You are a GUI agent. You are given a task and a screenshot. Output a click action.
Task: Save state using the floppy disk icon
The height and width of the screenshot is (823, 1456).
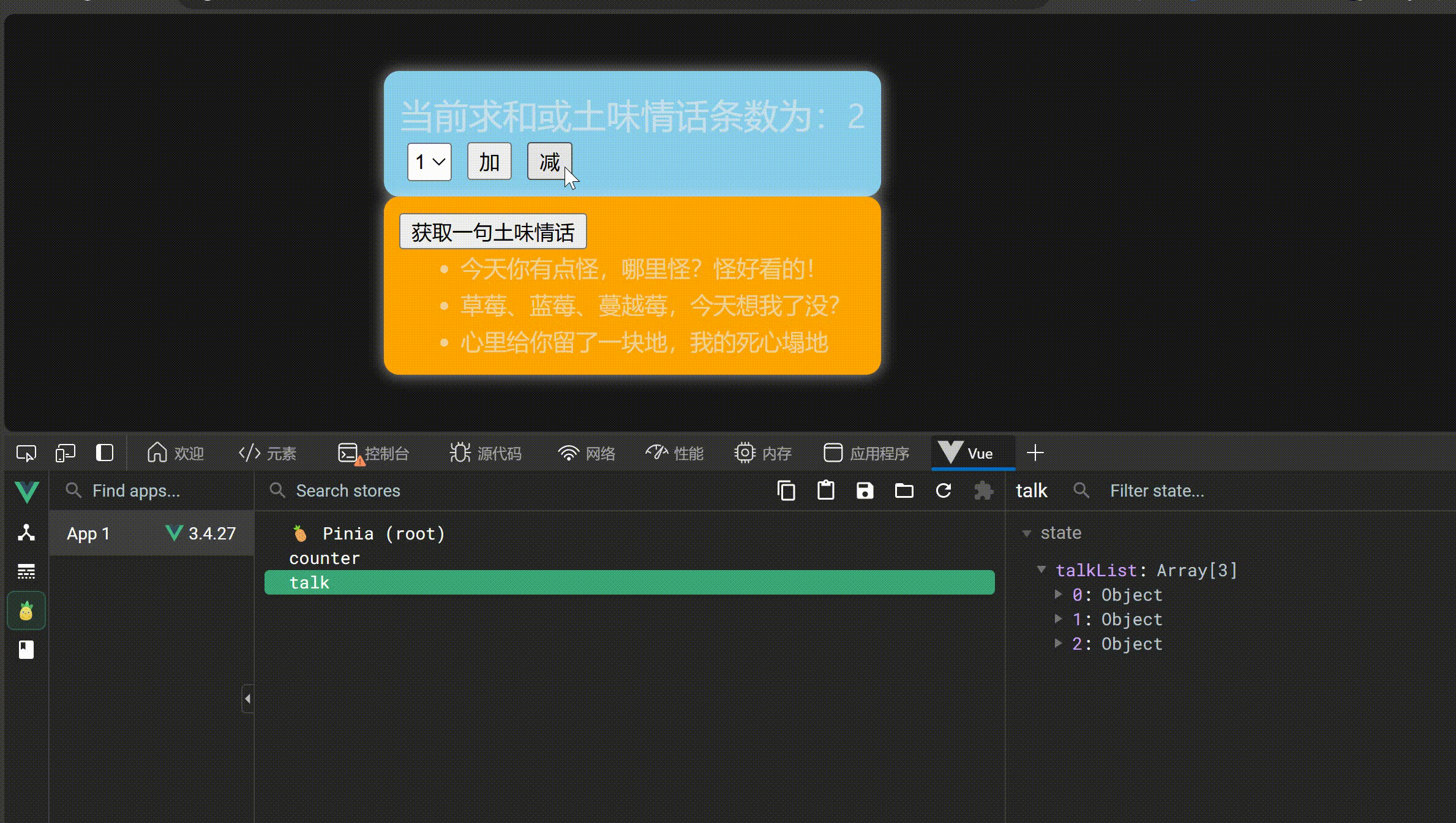tap(865, 490)
